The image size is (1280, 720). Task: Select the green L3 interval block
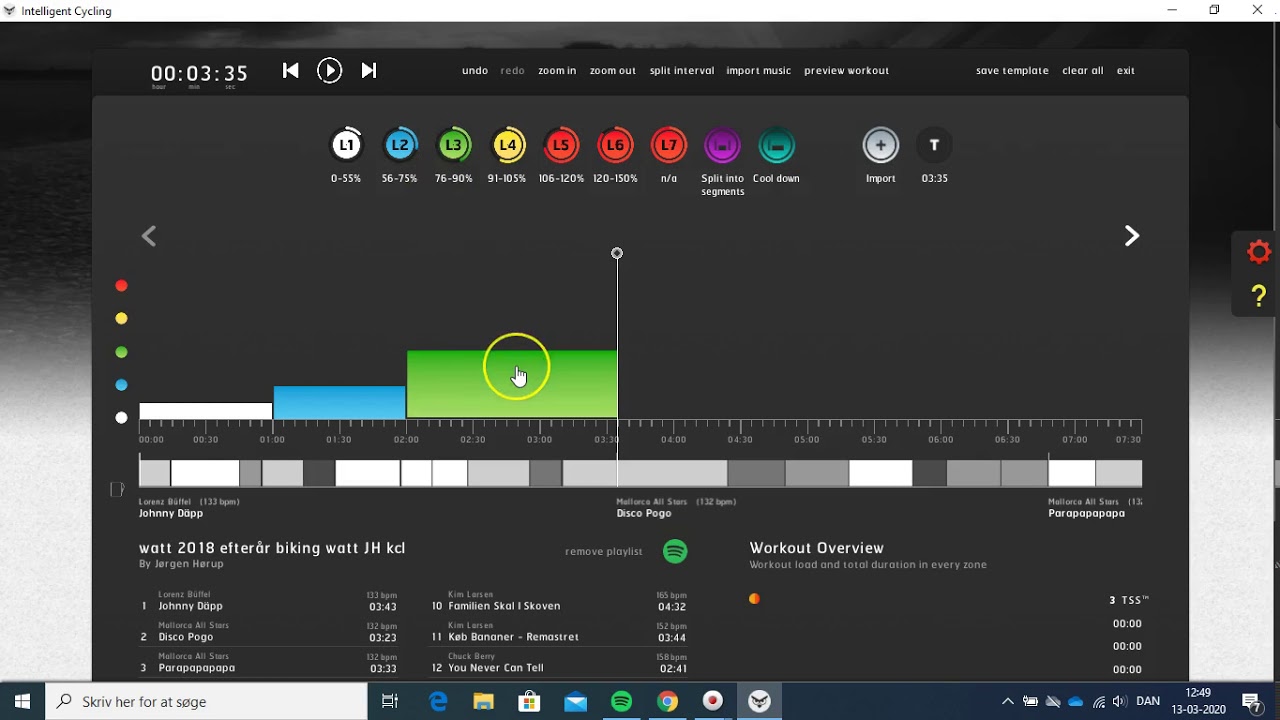[512, 384]
